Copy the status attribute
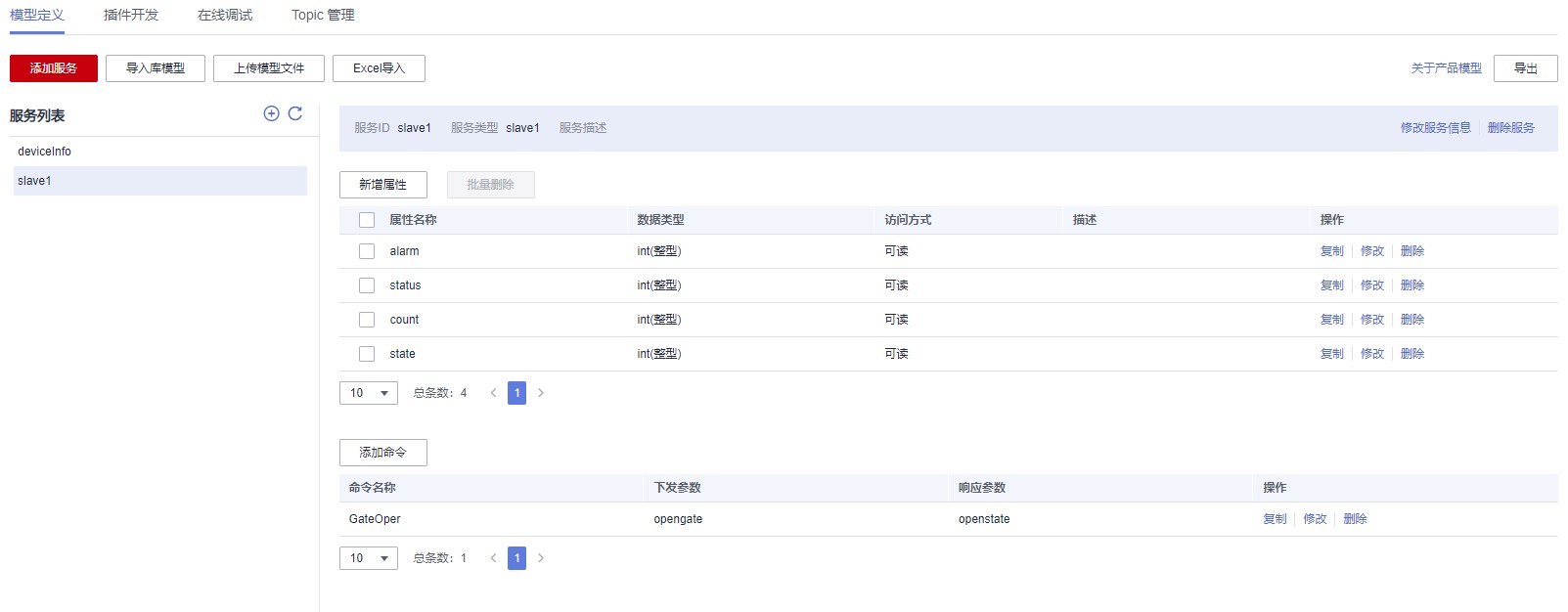This screenshot has height=612, width=1568. pos(1332,285)
